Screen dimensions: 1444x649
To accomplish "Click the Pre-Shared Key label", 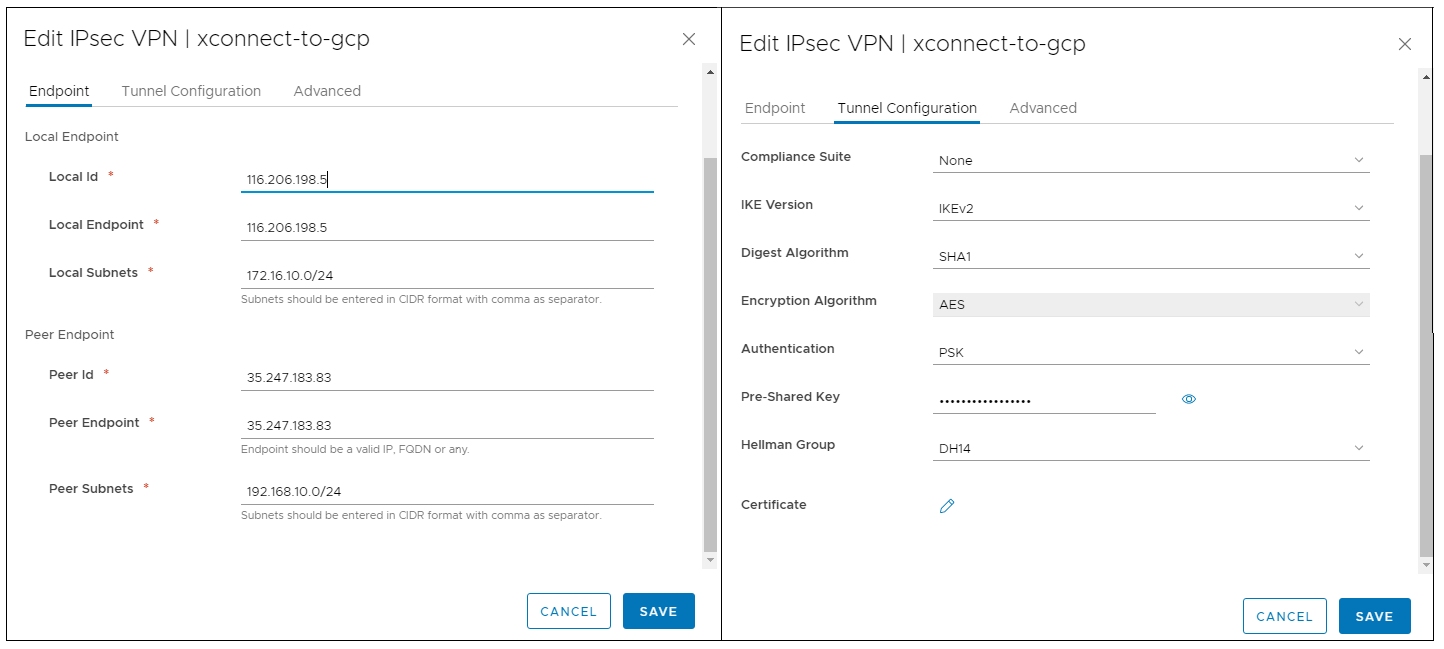I will [x=790, y=397].
